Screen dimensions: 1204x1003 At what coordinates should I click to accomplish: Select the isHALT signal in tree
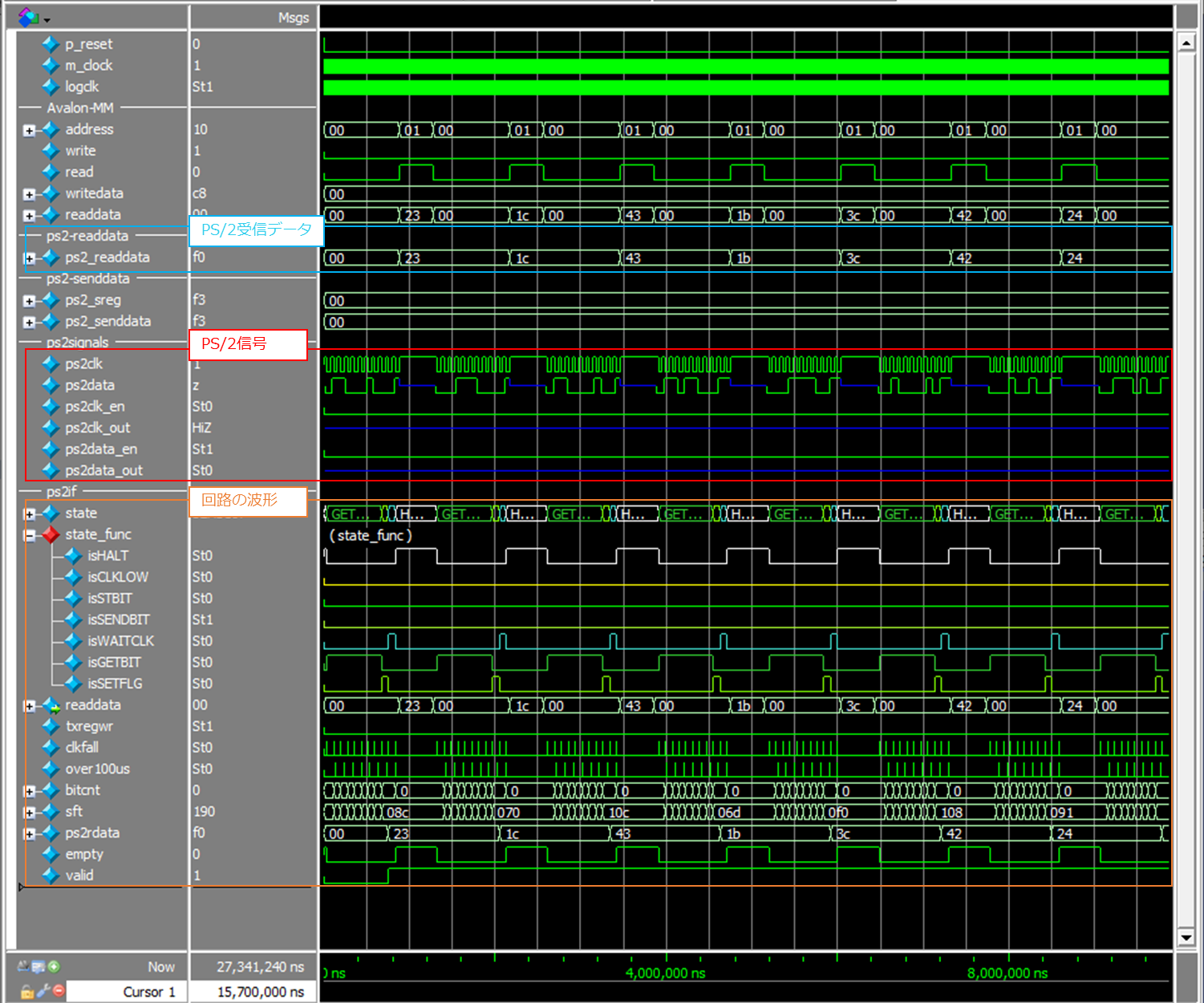click(107, 555)
